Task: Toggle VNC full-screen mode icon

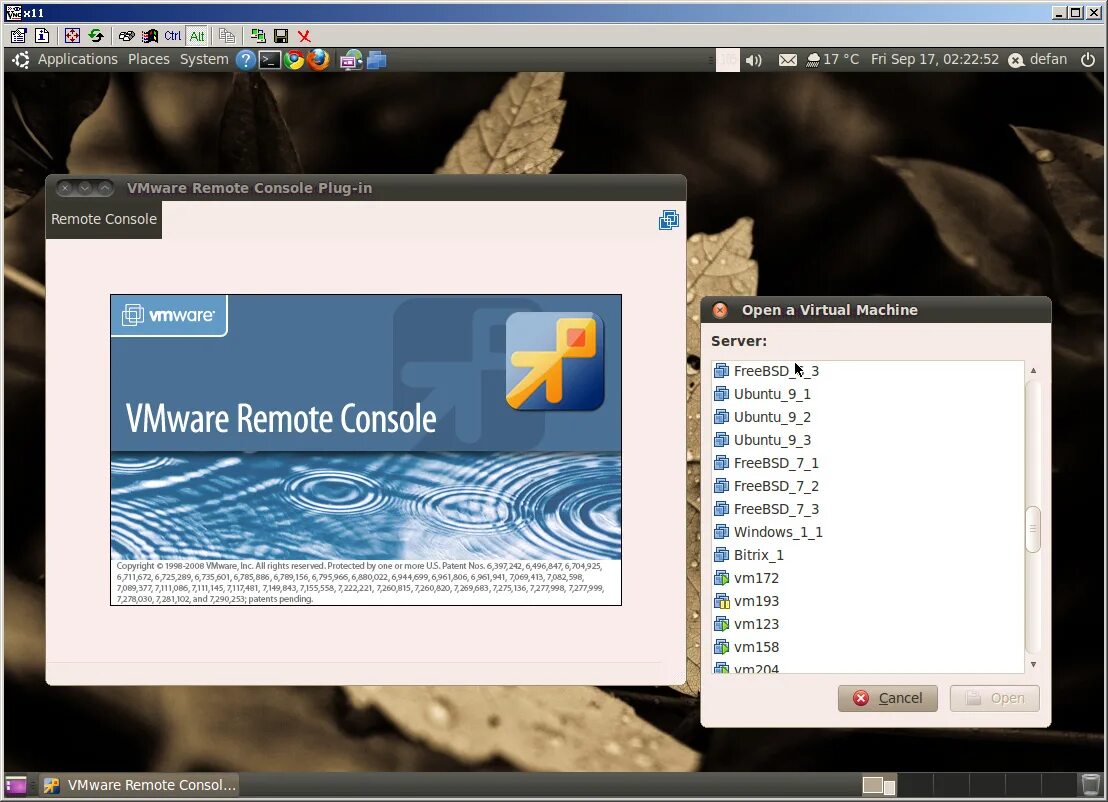Action: pos(72,35)
